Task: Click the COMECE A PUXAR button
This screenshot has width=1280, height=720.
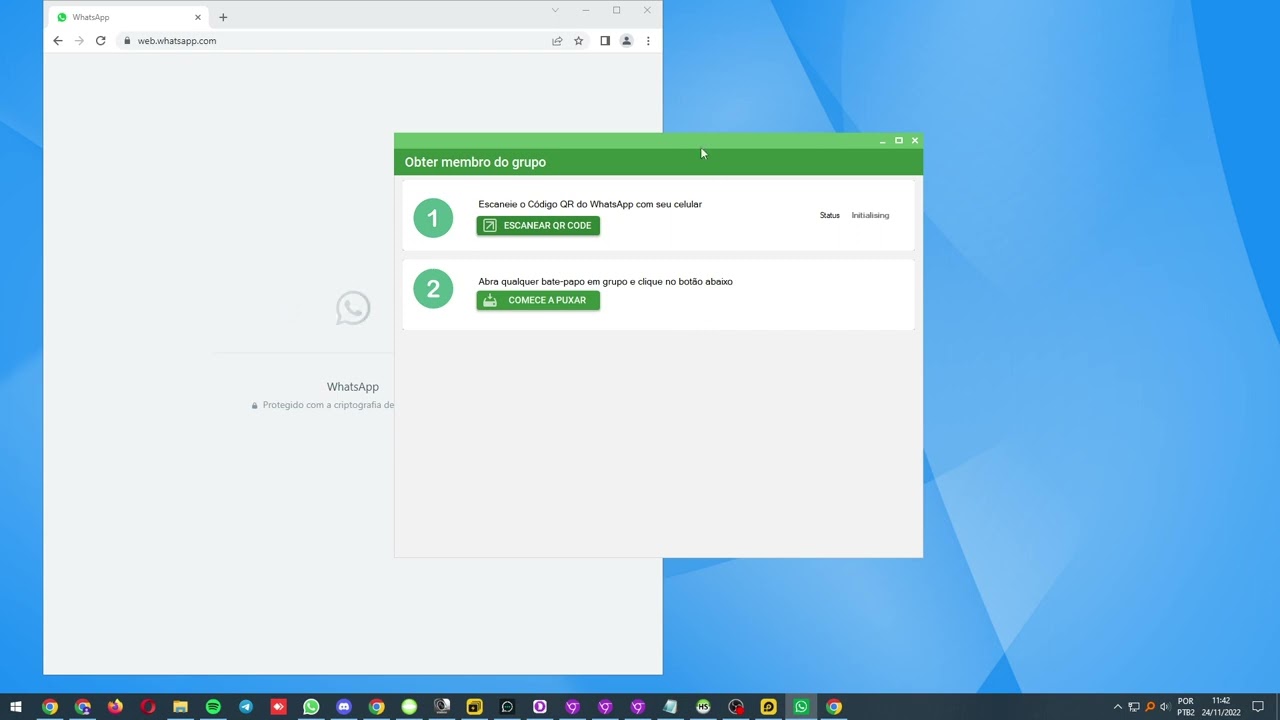Action: [538, 300]
